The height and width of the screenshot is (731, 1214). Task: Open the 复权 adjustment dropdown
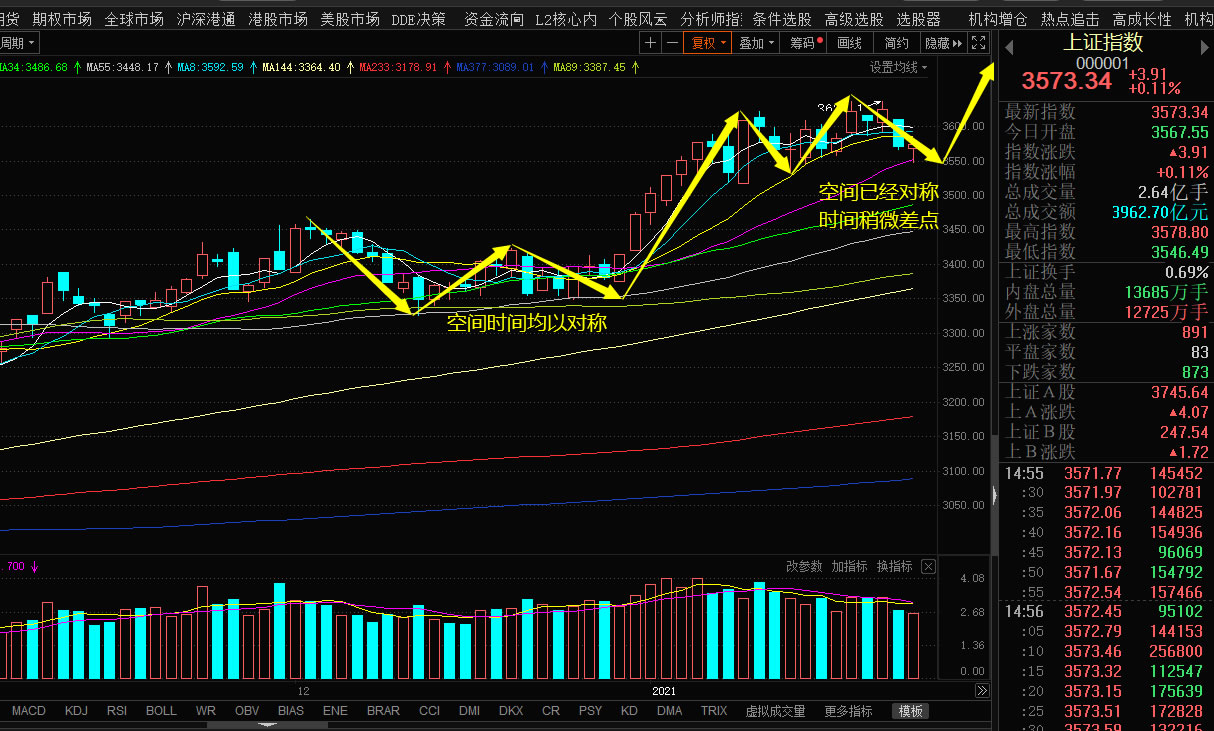708,43
